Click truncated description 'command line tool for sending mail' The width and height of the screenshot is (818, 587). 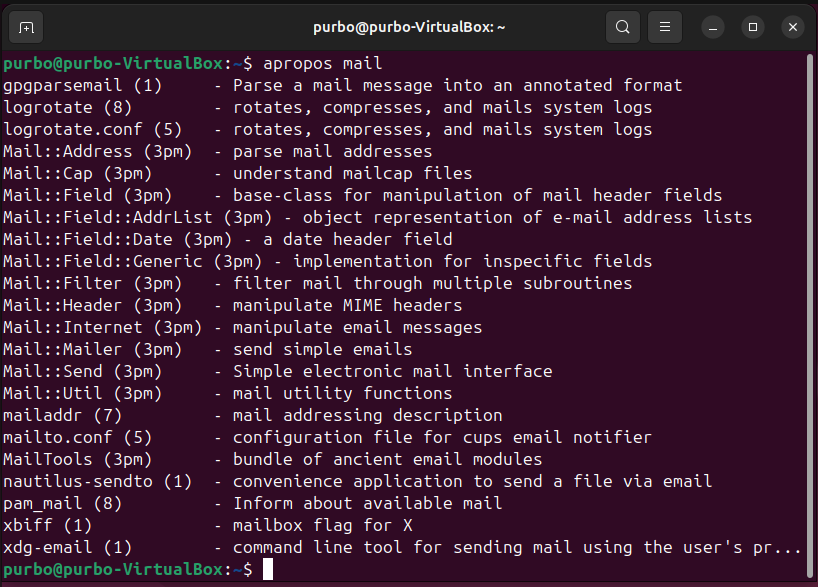(402, 547)
